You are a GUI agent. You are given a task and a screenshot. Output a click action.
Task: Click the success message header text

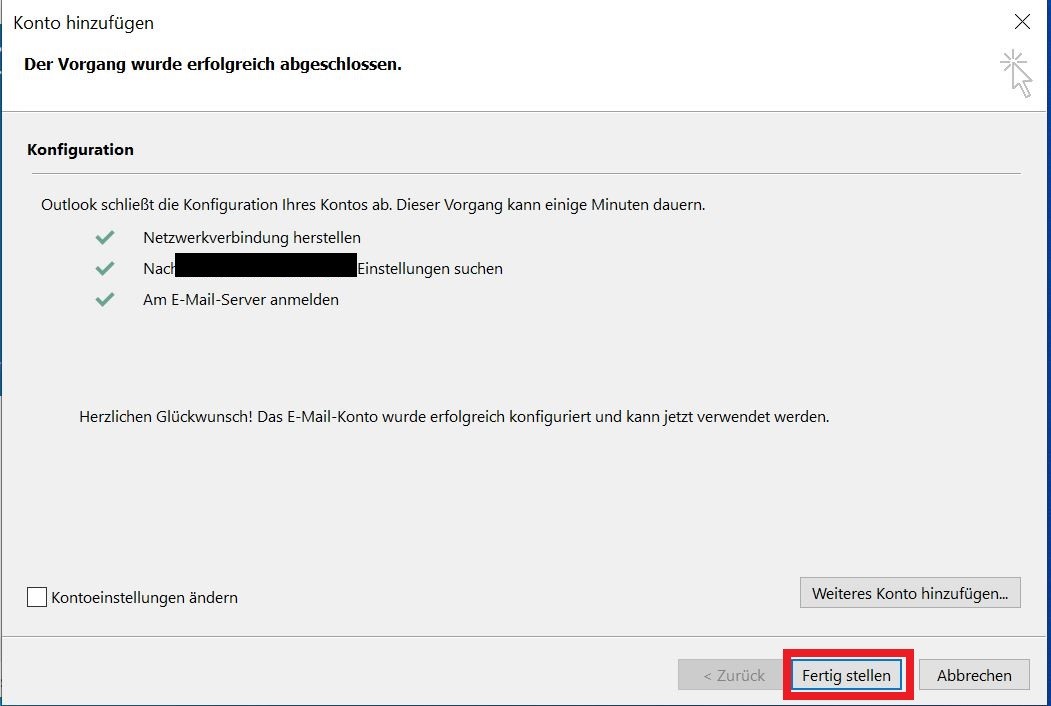(213, 63)
